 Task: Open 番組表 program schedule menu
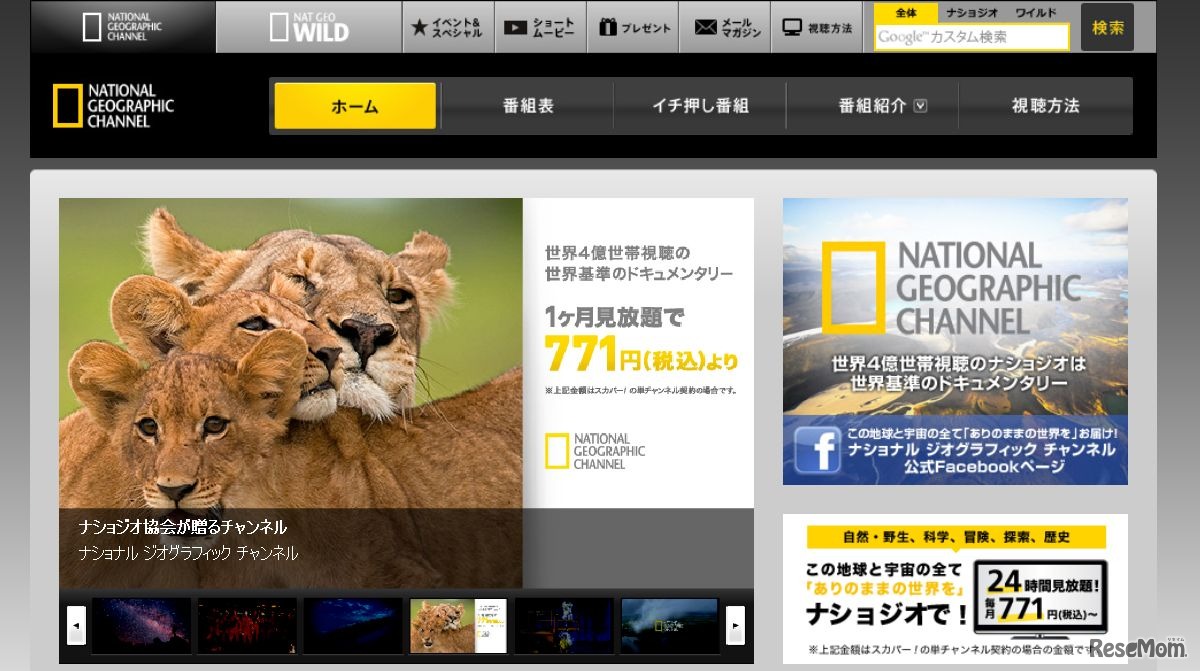coord(528,106)
